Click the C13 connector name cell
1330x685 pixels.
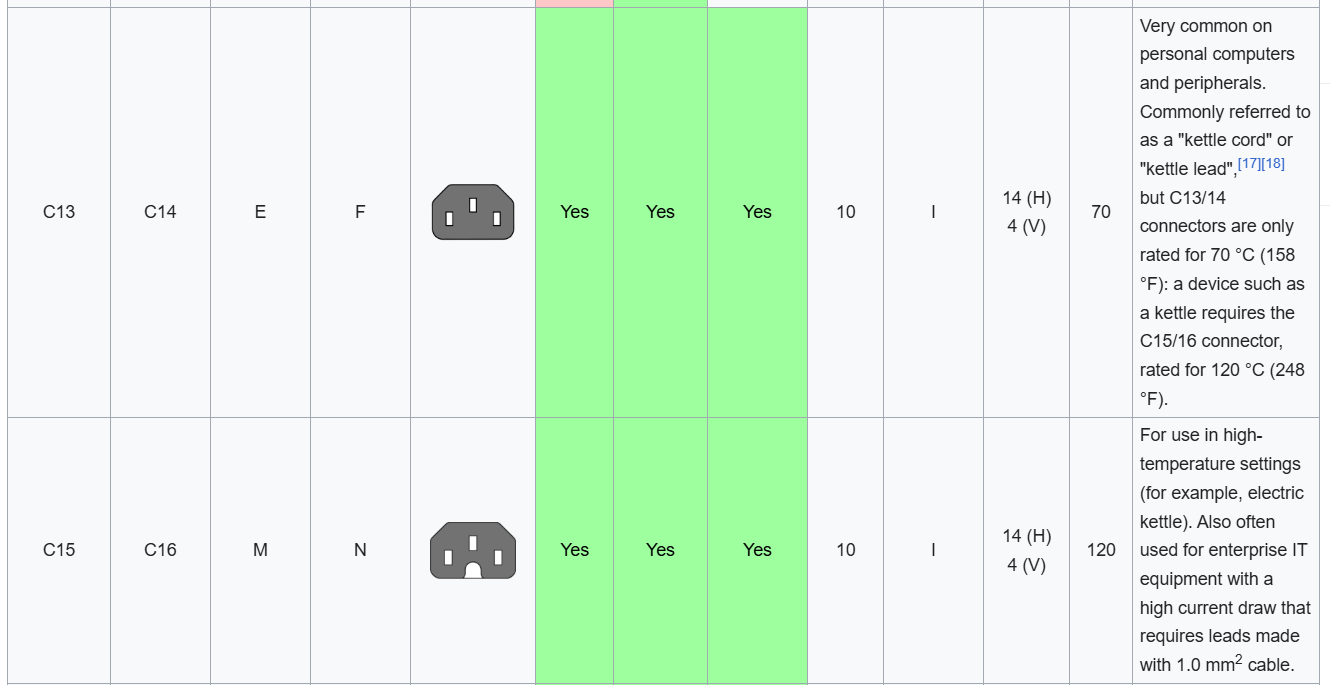tap(59, 212)
